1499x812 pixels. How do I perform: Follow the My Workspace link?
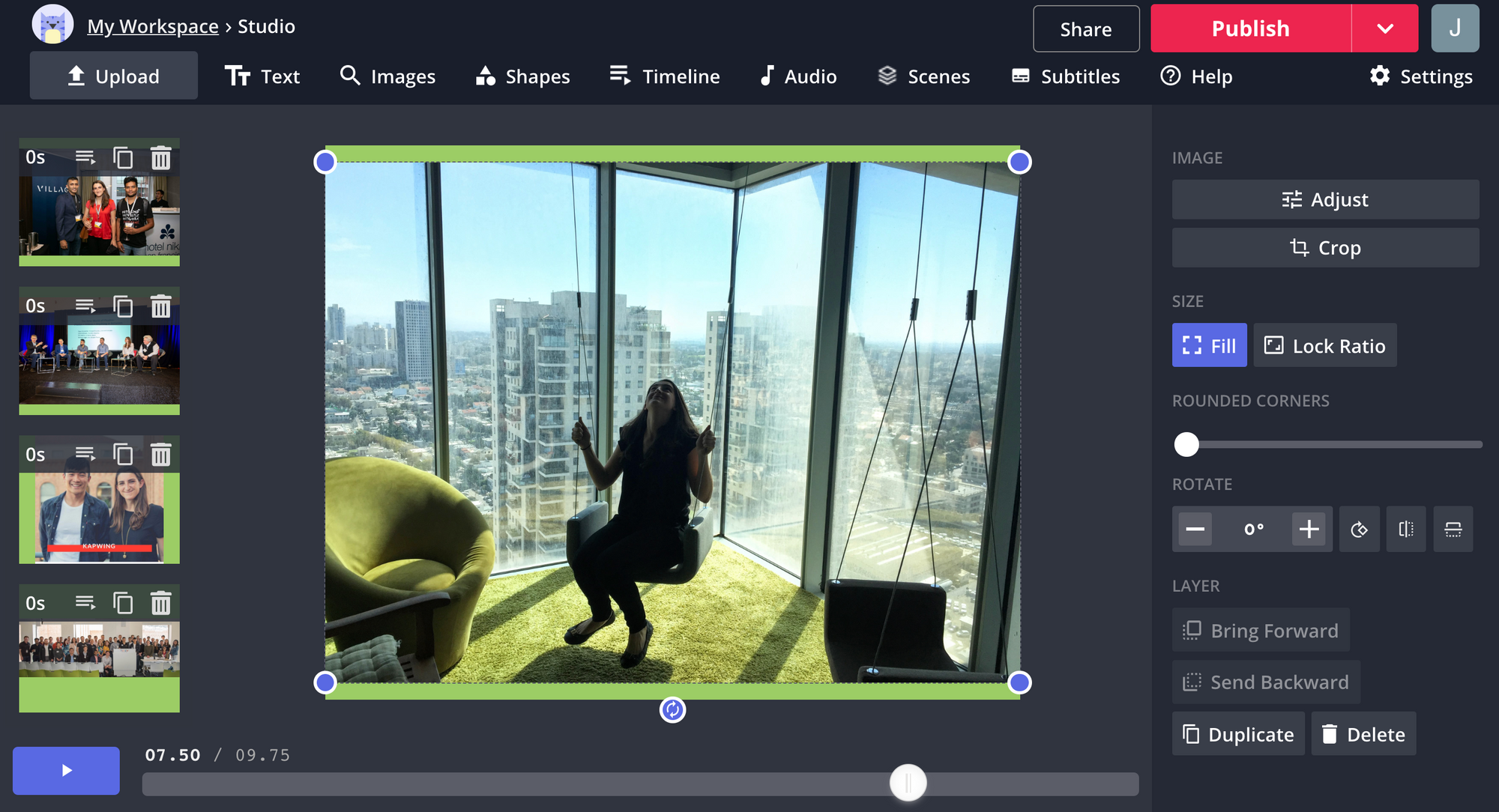(153, 26)
